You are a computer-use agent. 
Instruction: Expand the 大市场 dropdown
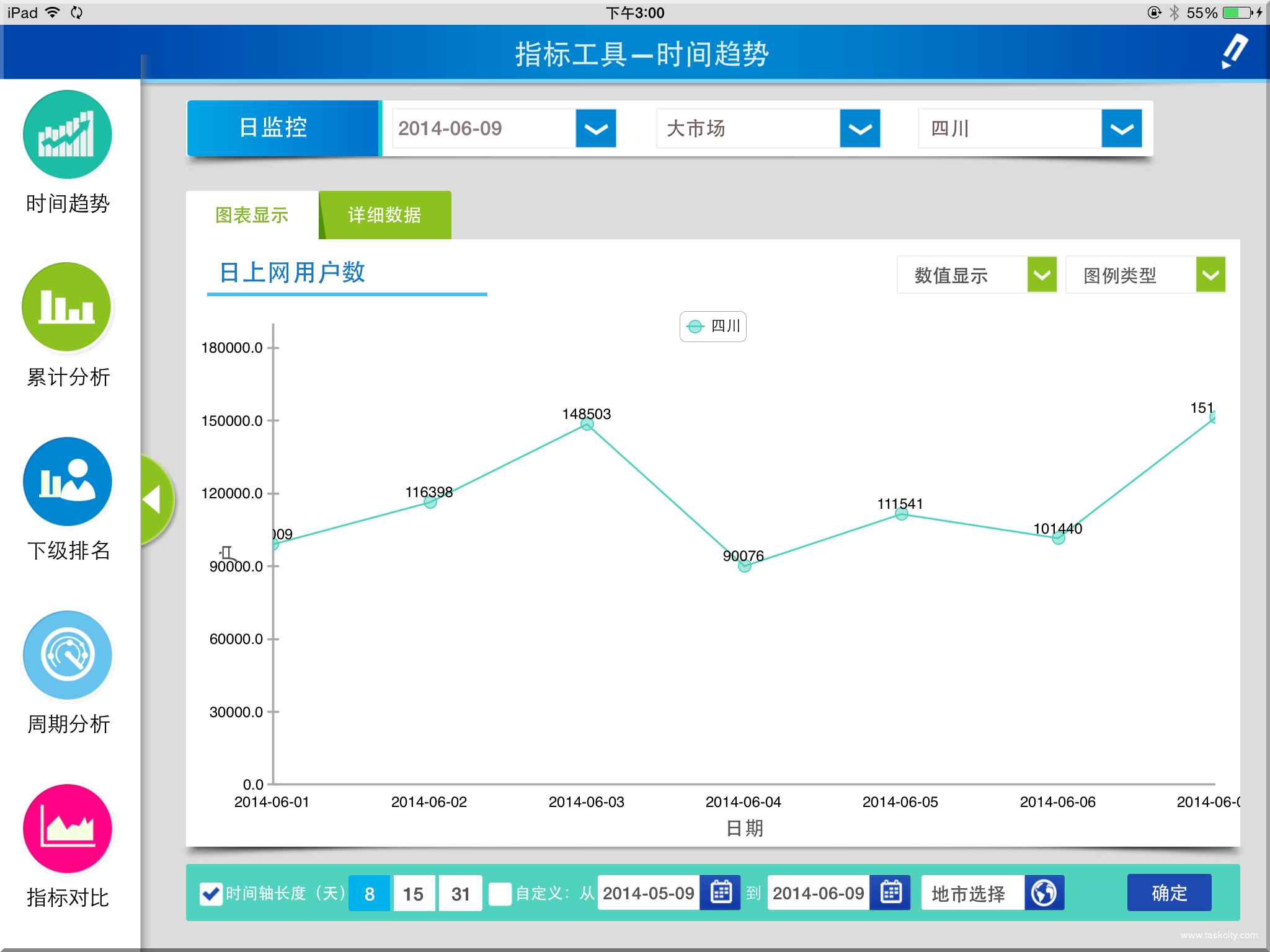860,128
